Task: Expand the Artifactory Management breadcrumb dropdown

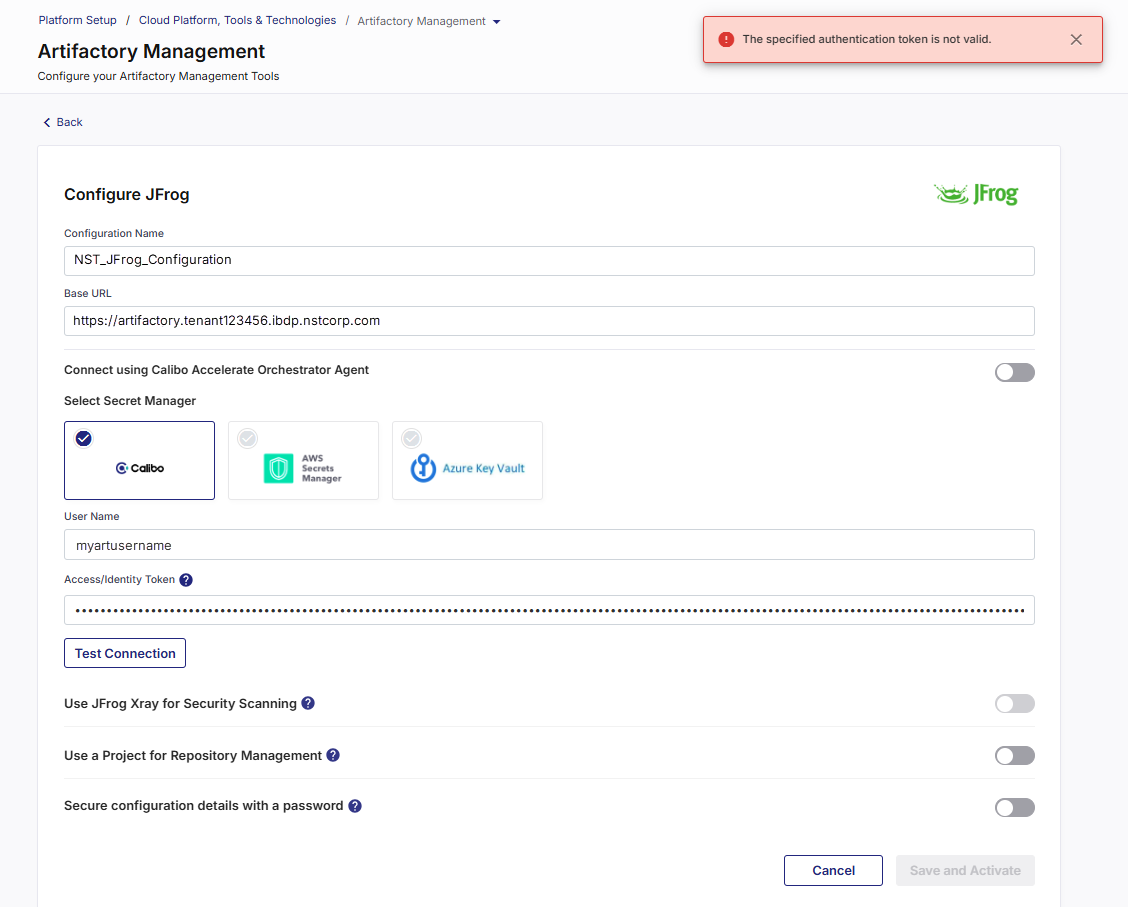Action: 497,22
